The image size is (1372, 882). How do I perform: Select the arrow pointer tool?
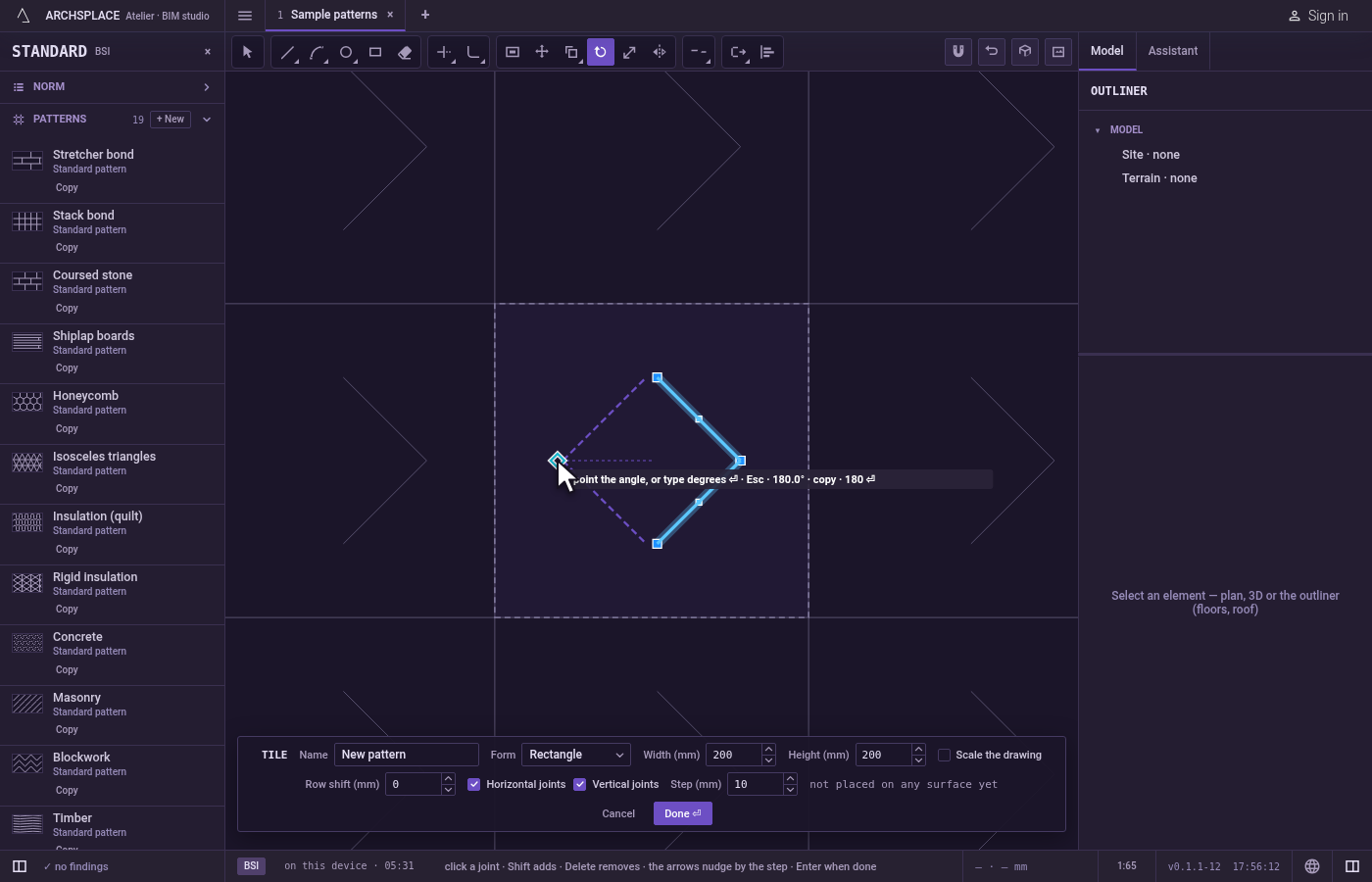(247, 52)
